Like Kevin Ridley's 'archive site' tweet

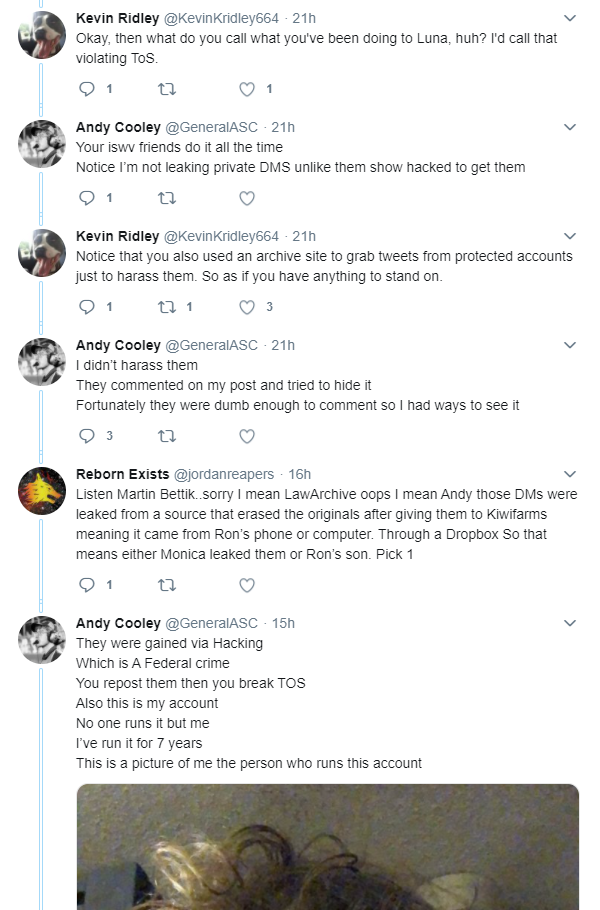click(x=247, y=307)
